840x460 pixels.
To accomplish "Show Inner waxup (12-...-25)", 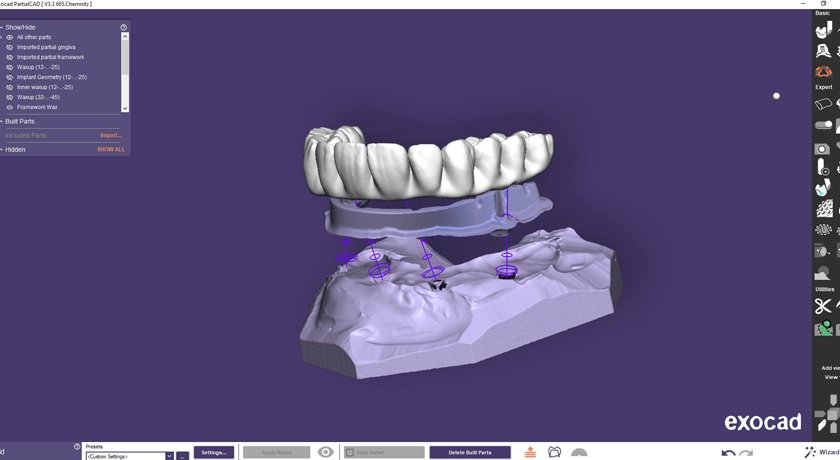I will pyautogui.click(x=10, y=87).
